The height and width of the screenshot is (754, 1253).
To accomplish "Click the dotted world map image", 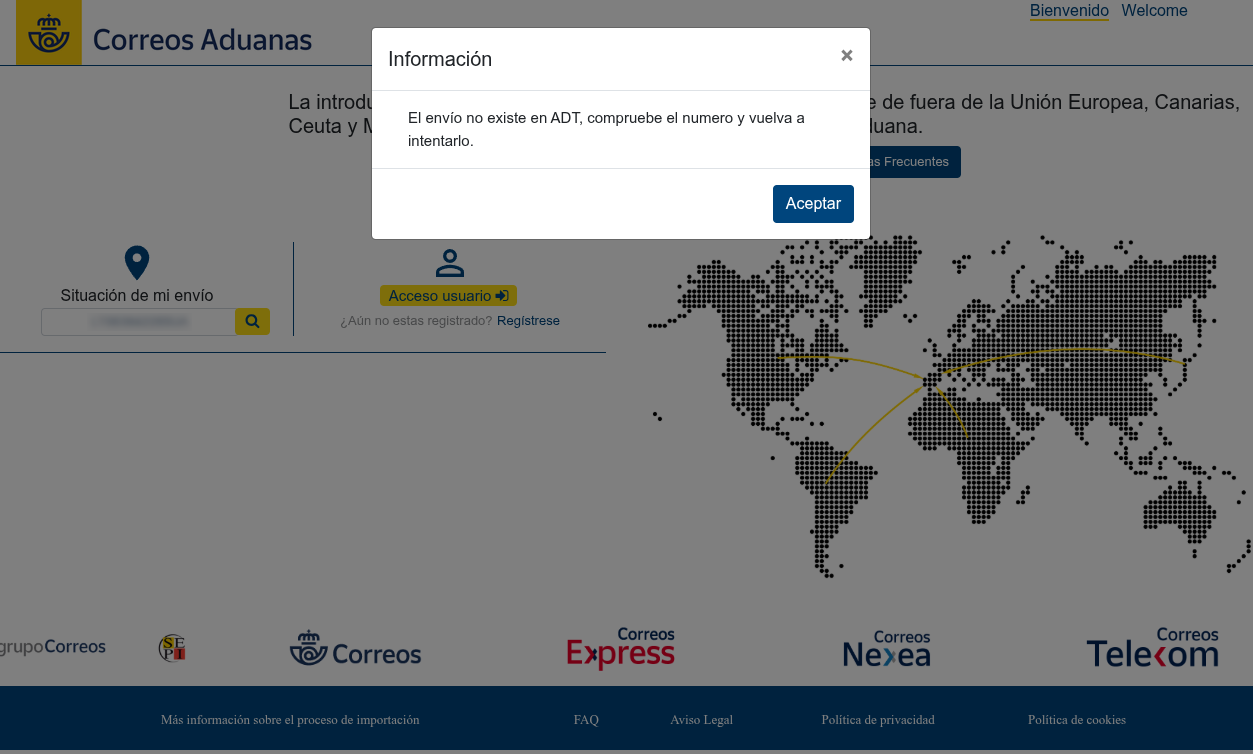I will tap(949, 406).
